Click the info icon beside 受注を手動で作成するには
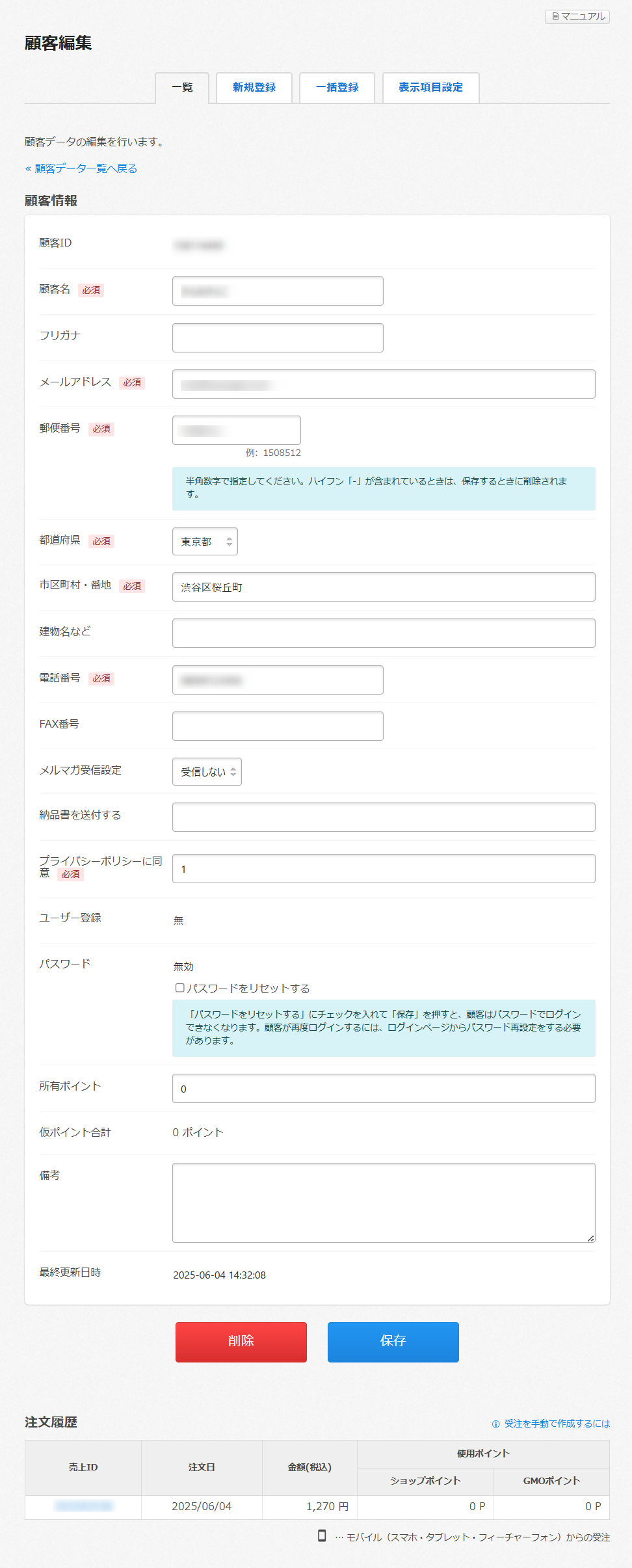 495,1424
